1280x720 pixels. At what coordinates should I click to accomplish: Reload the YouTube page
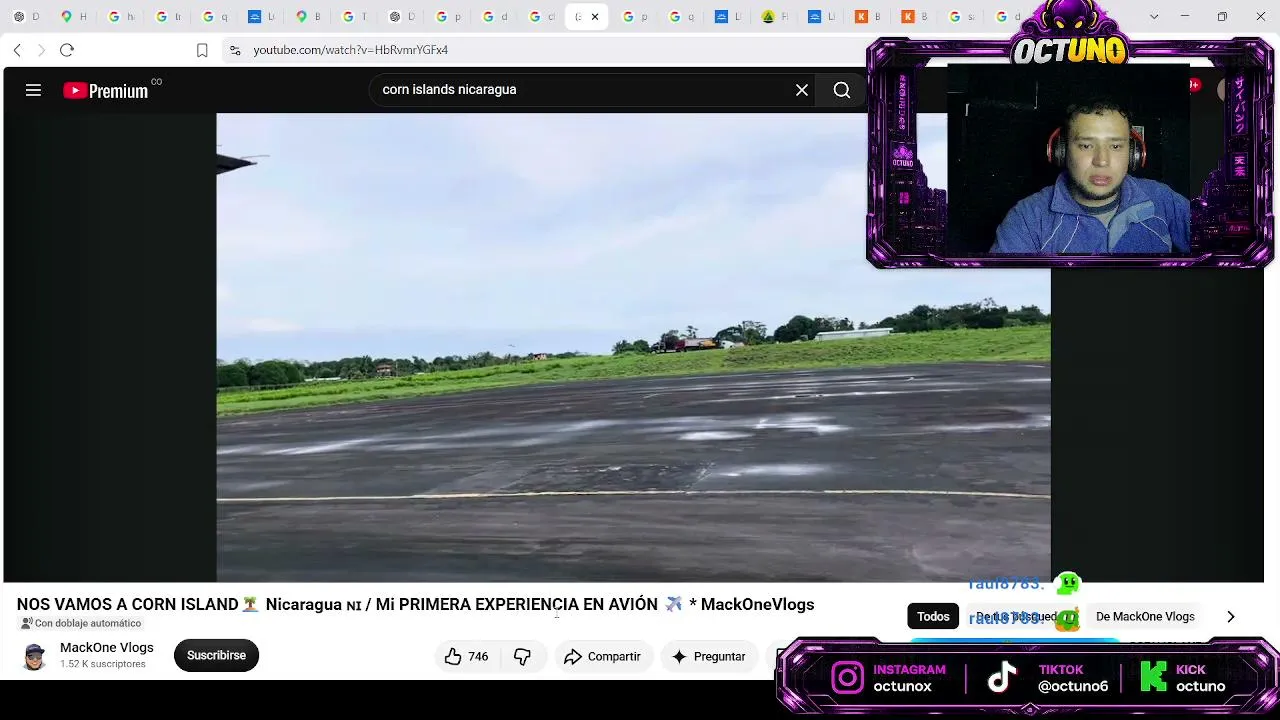point(67,50)
